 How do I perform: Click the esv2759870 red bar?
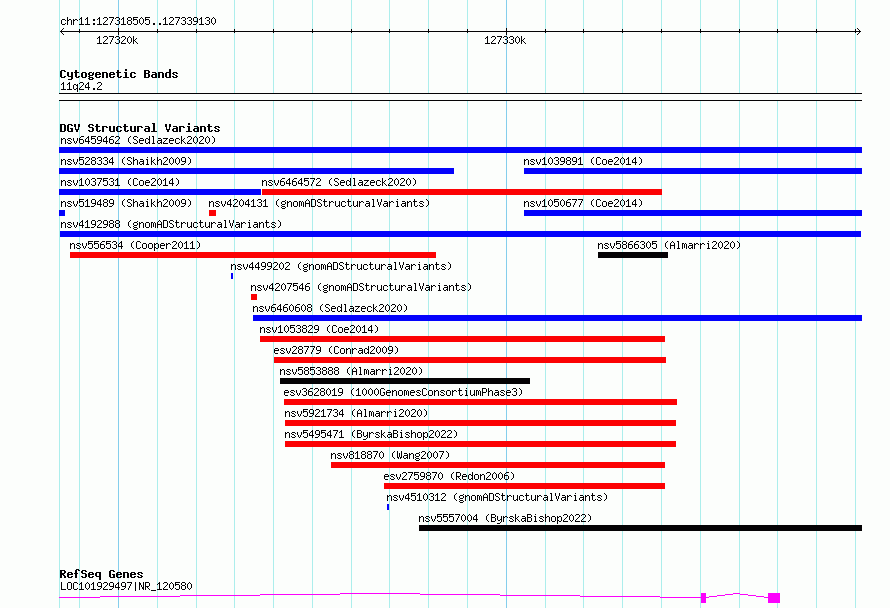click(524, 486)
